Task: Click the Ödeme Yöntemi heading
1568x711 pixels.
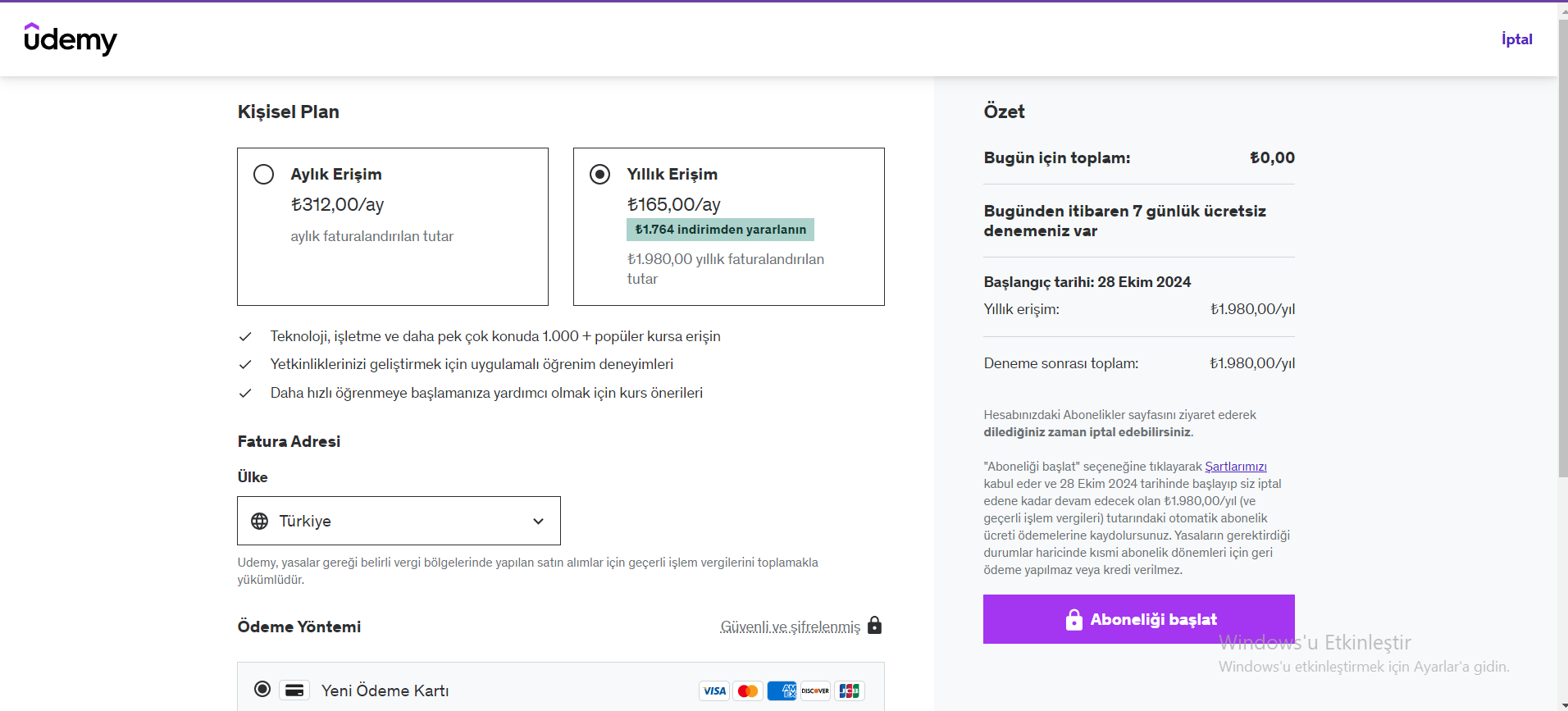Action: (x=299, y=627)
